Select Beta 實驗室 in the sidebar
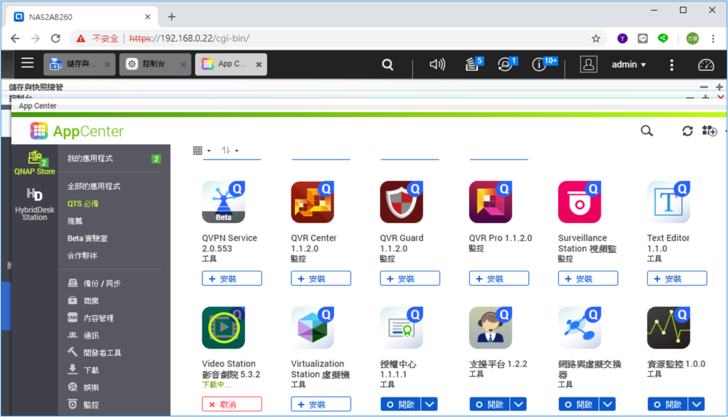Viewport: 728px width, 417px height. (87, 238)
